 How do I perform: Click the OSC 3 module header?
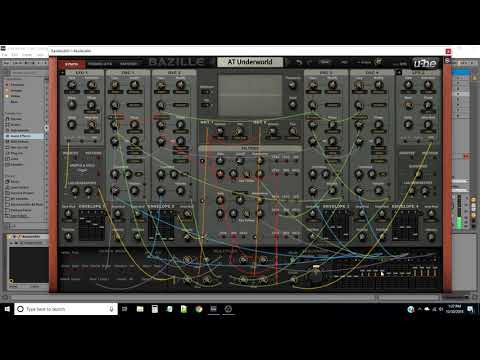pyautogui.click(x=325, y=72)
